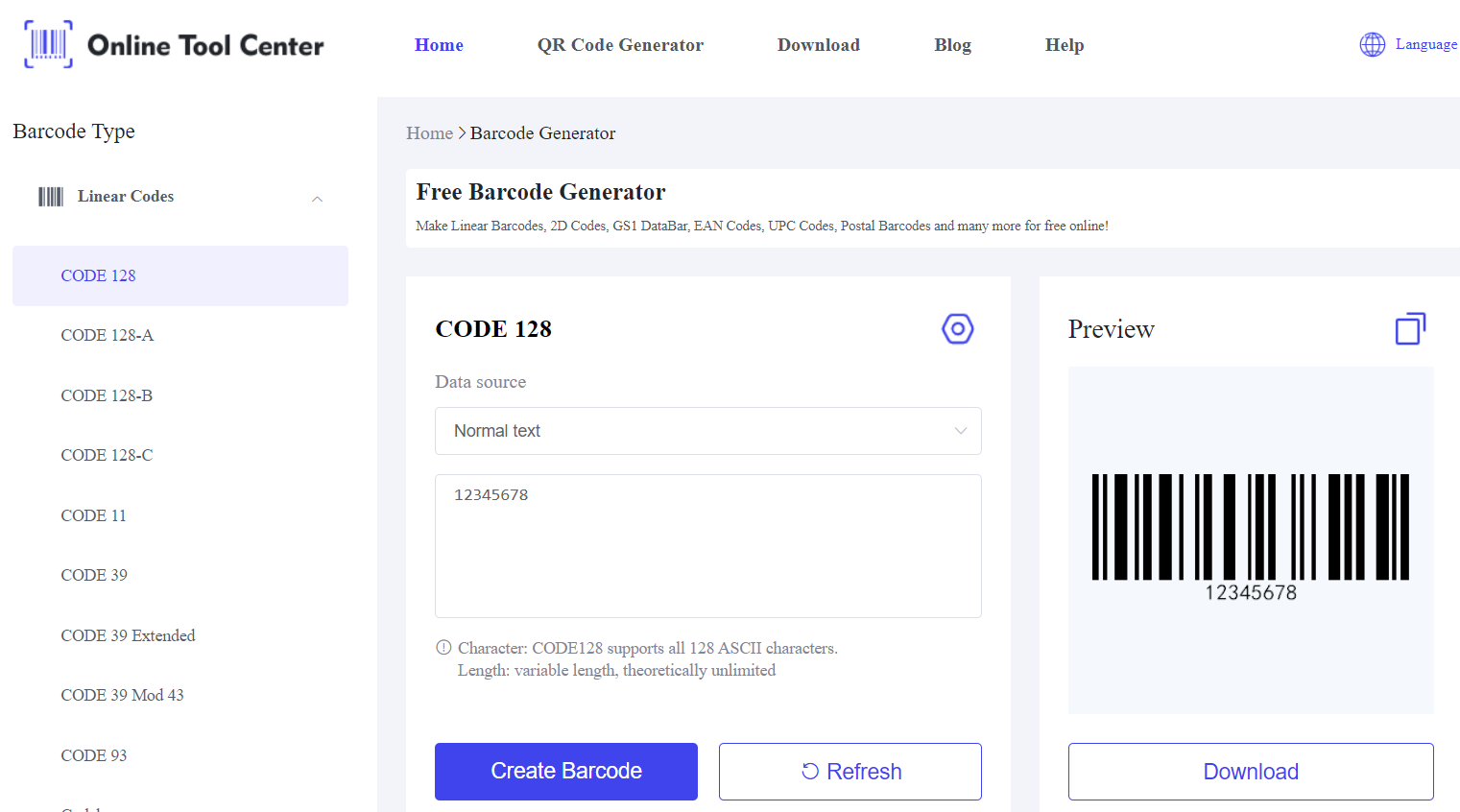Click the Refresh button
The width and height of the screenshot is (1460, 812).
pyautogui.click(x=850, y=772)
